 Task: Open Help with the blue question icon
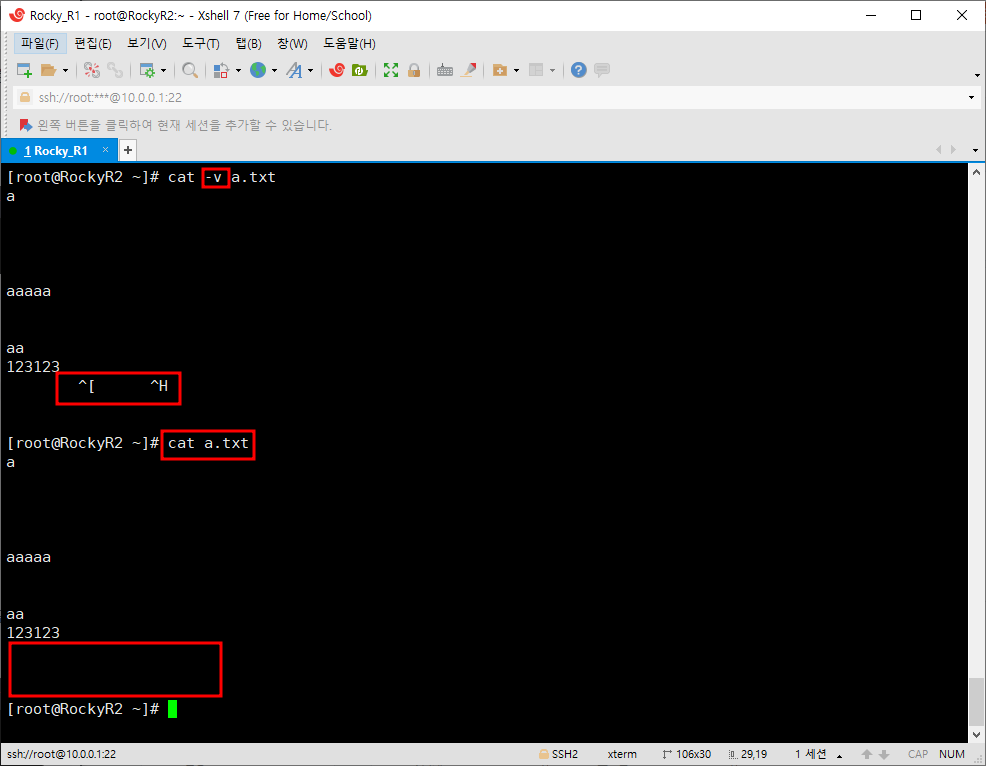pos(579,70)
